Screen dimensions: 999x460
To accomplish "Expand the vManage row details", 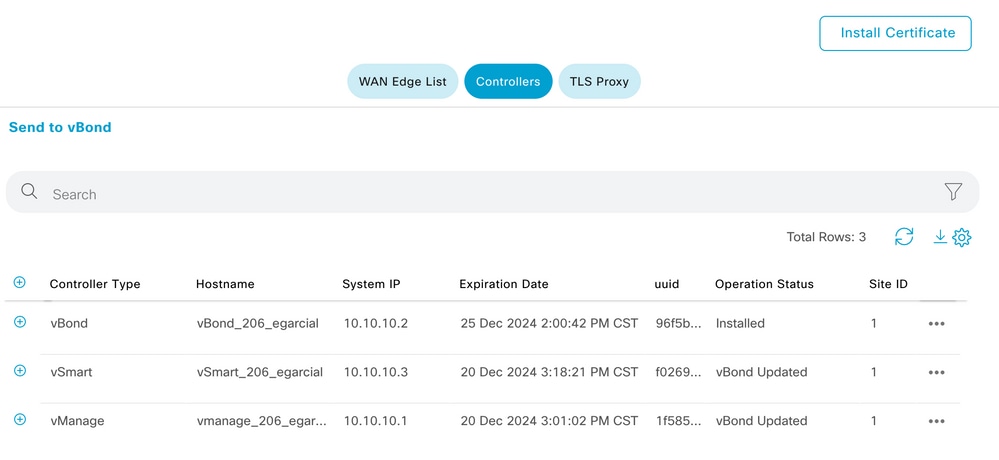I will [x=20, y=419].
